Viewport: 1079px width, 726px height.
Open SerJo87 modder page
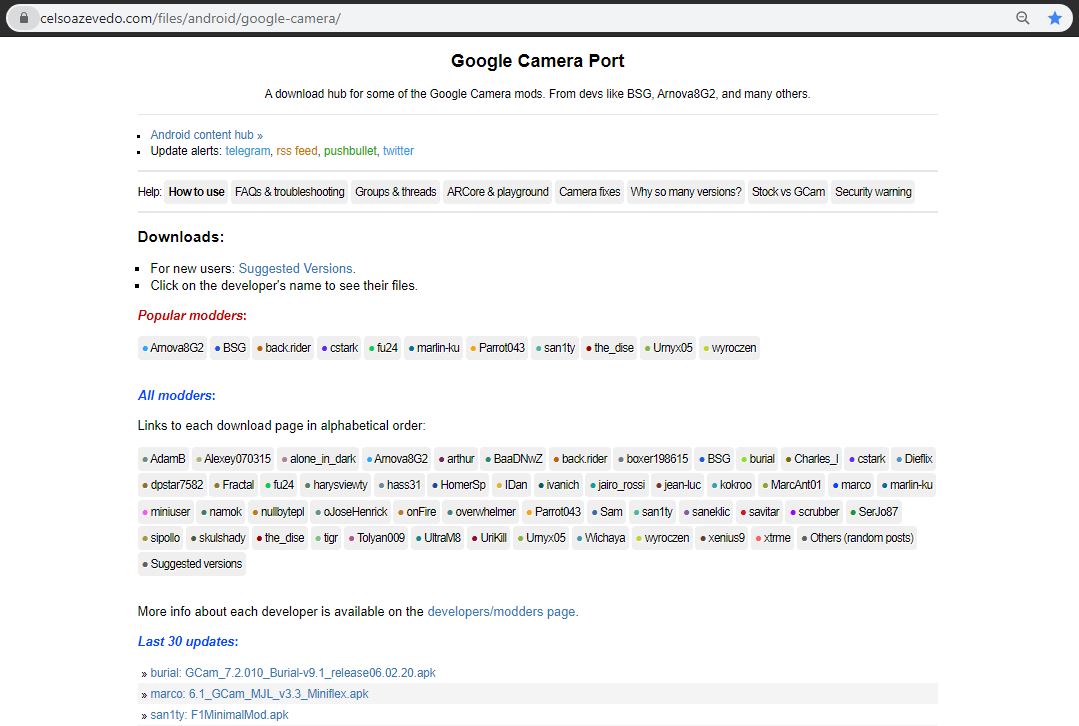[x=874, y=512]
